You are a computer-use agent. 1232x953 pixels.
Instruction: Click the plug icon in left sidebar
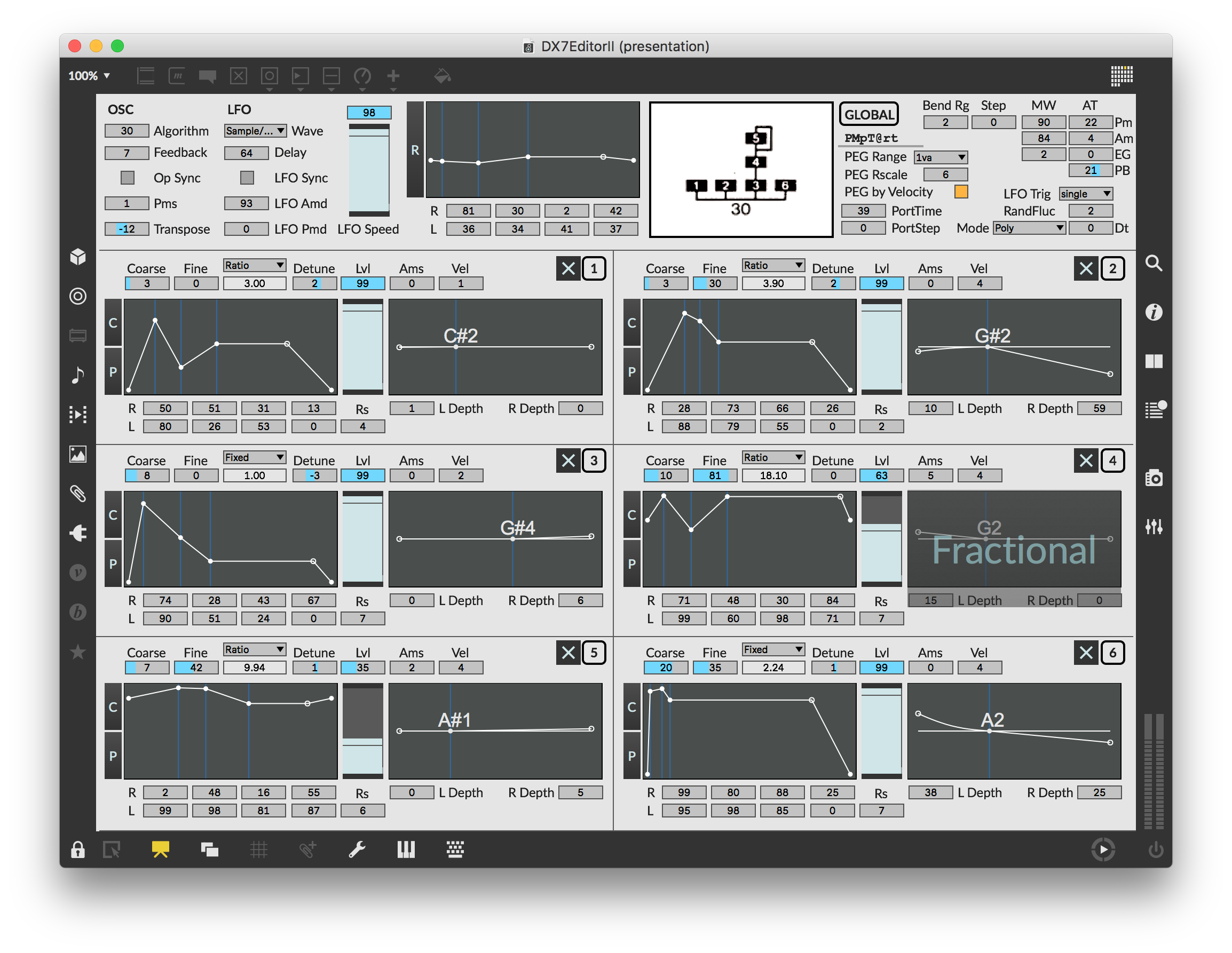pos(78,533)
